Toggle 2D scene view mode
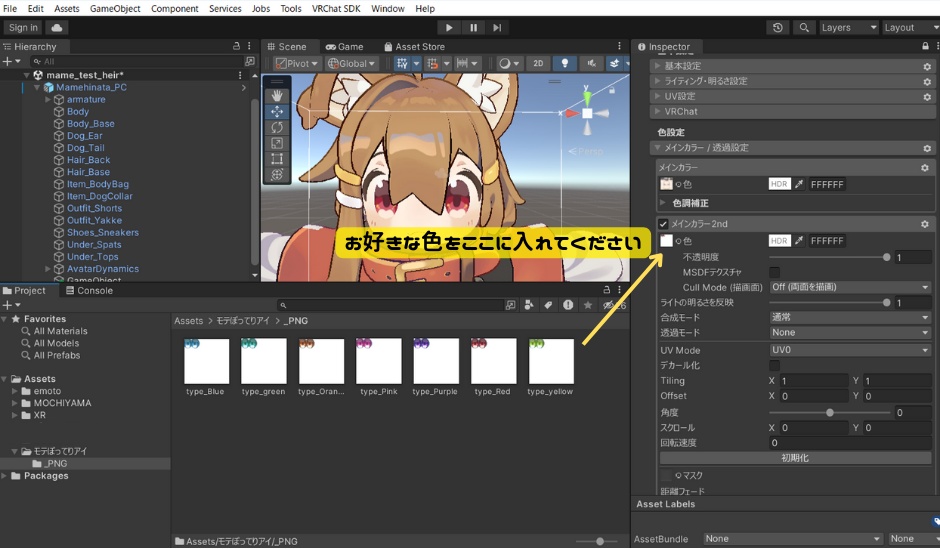This screenshot has width=940, height=549. (538, 63)
